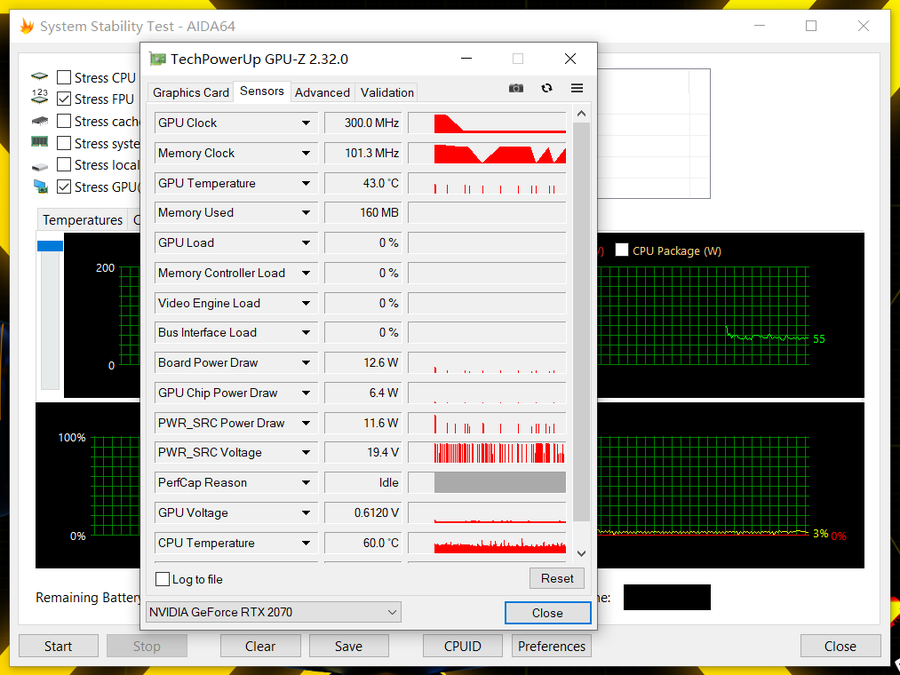Click the GPU-Z screenshot camera icon
This screenshot has height=675, width=900.
click(516, 88)
